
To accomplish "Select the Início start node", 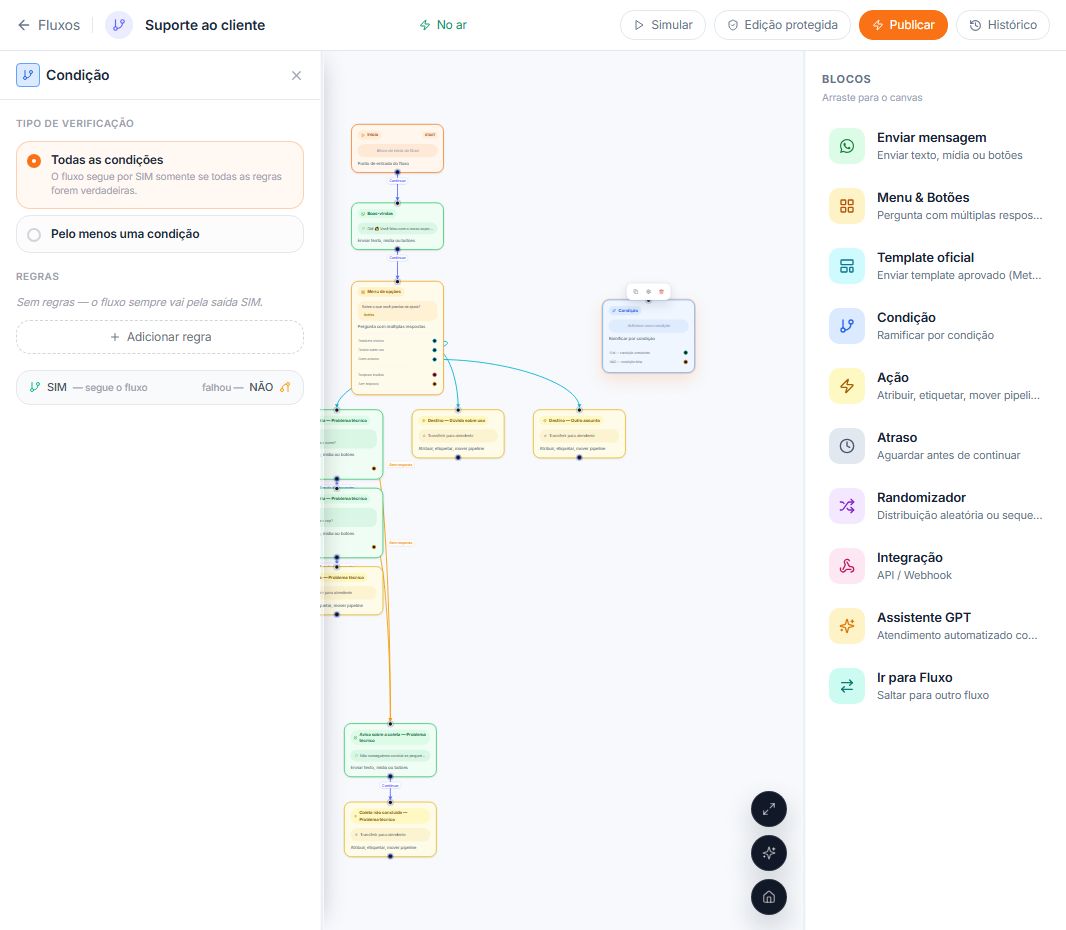I will click(398, 148).
